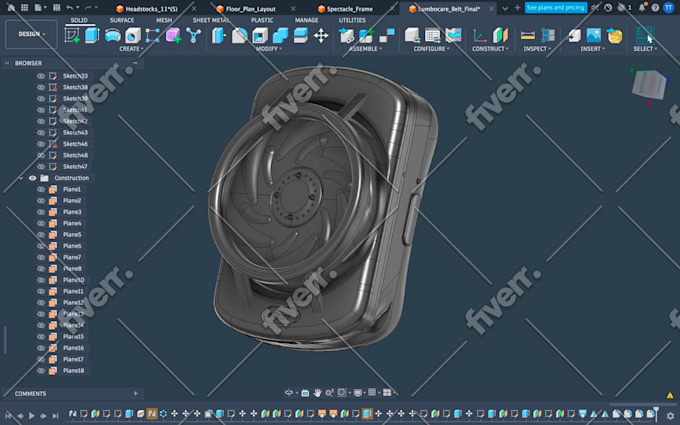Select the Combine tool icon
The image size is (680, 425).
click(280, 36)
